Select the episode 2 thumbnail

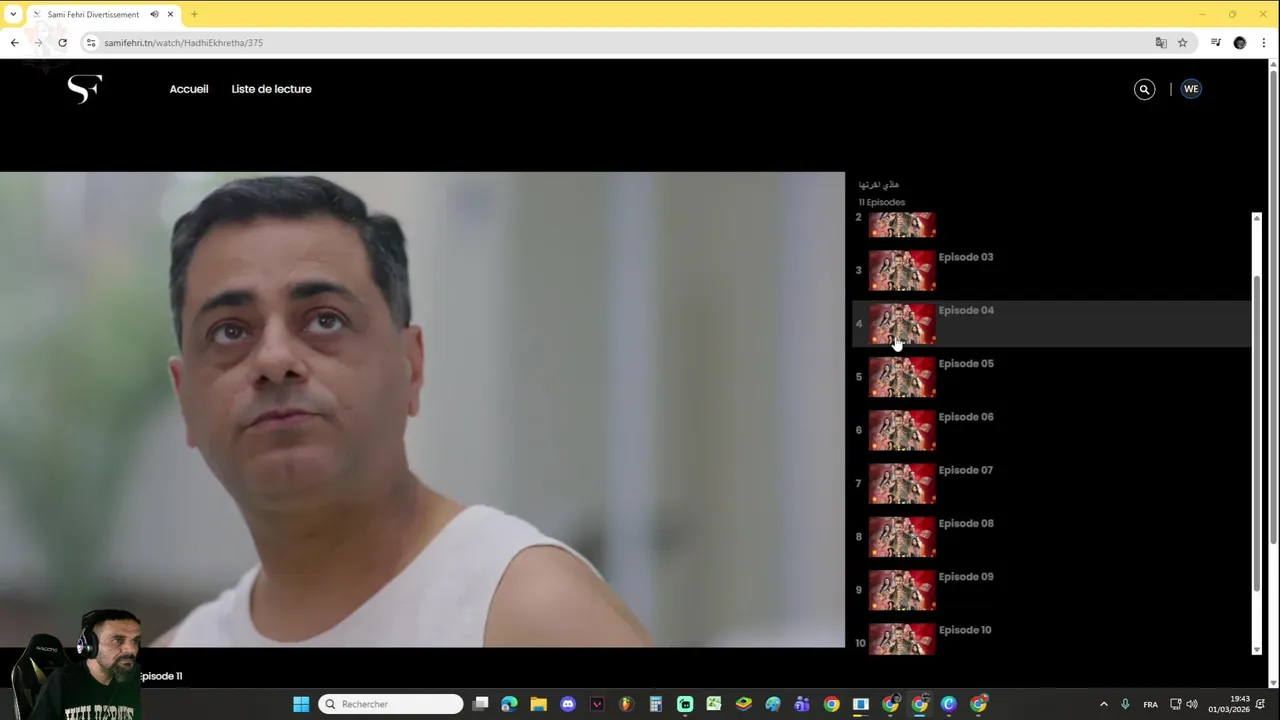coord(902,225)
